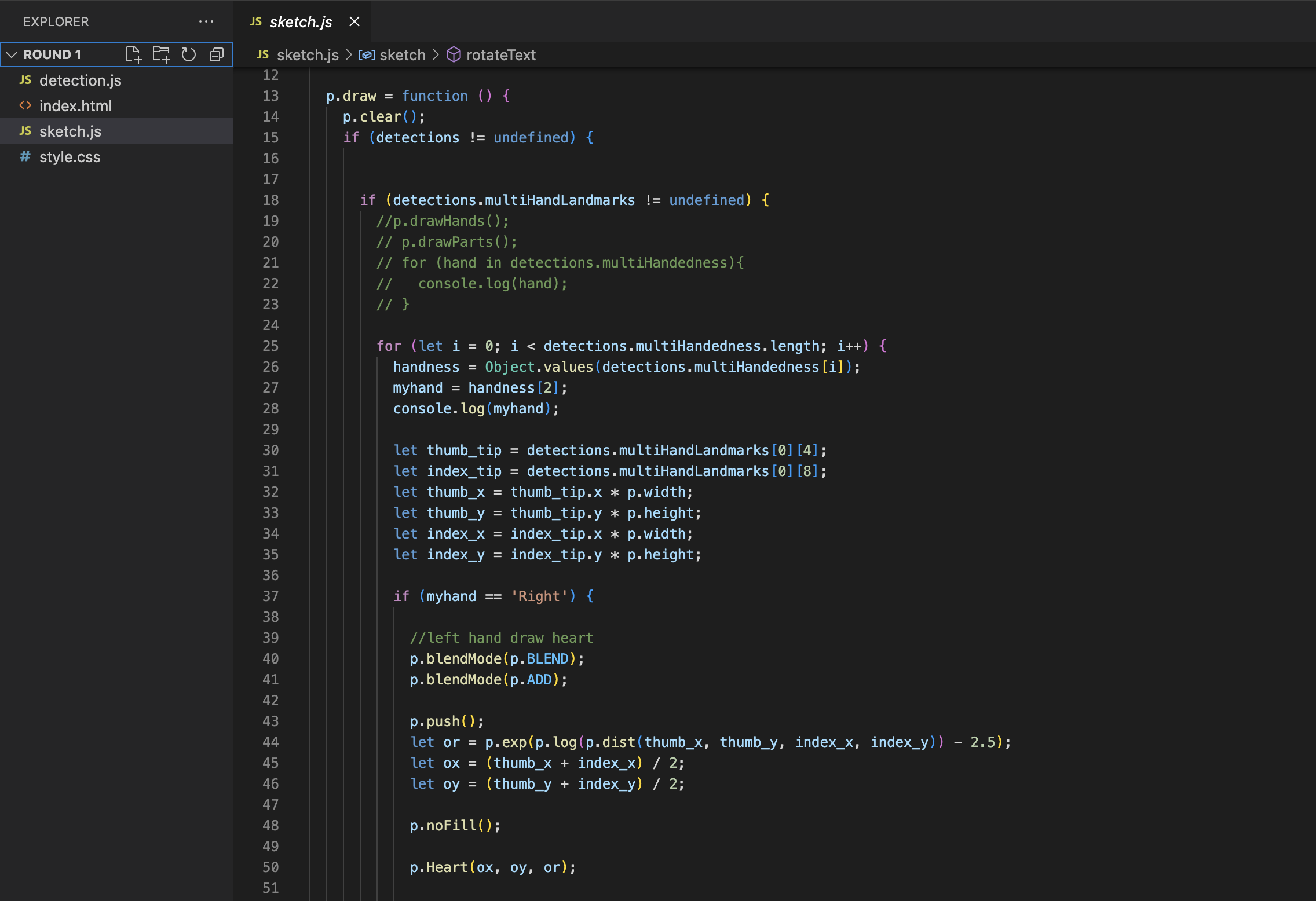
Task: Click the JS icon beside sketch.js in tree
Action: point(25,131)
